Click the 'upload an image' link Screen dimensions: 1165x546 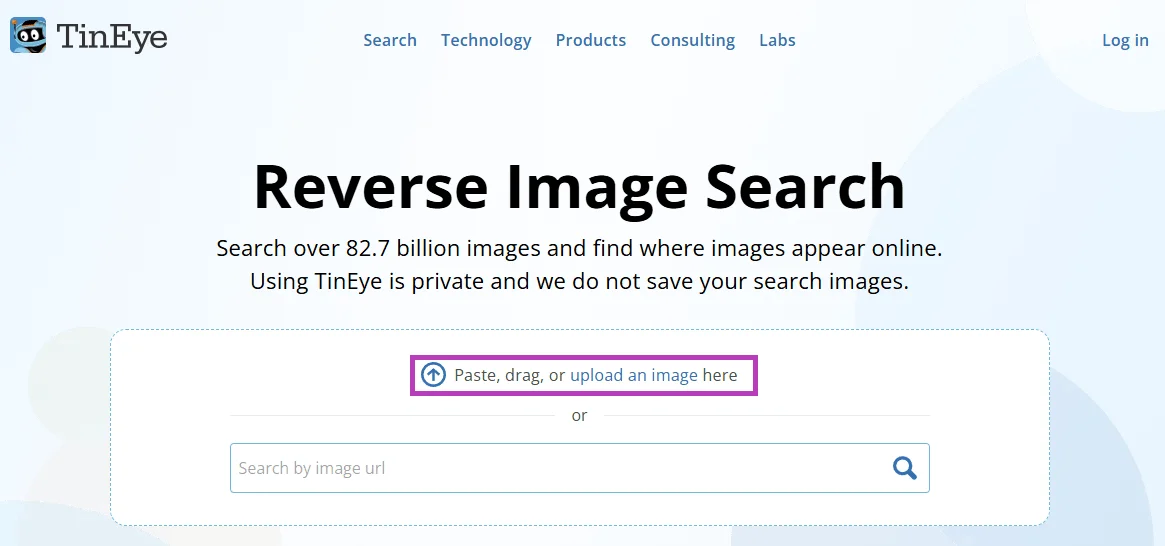634,375
